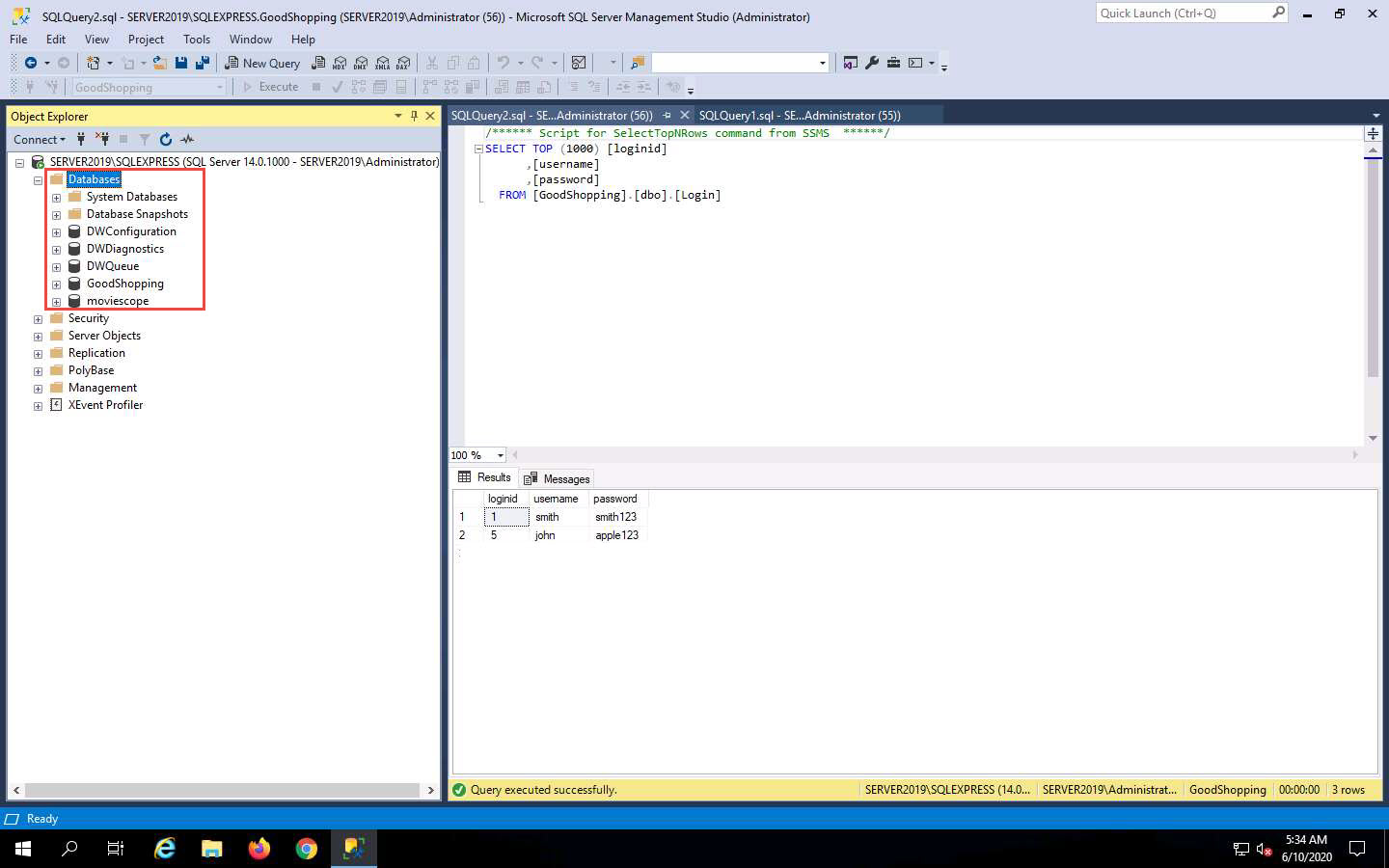Refresh the Object Explorer tree
The height and width of the screenshot is (868, 1389).
pyautogui.click(x=166, y=139)
